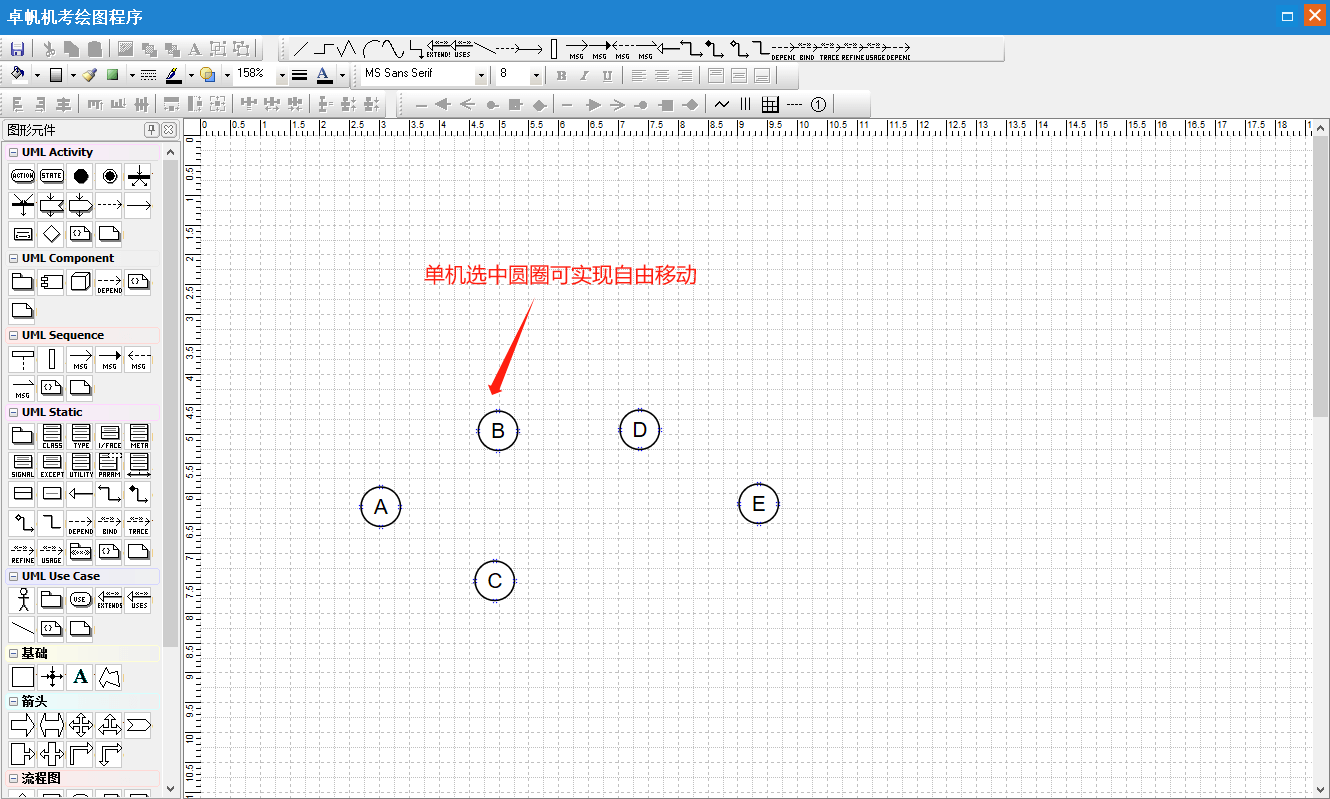Open the font size 8 dropdown

[536, 75]
